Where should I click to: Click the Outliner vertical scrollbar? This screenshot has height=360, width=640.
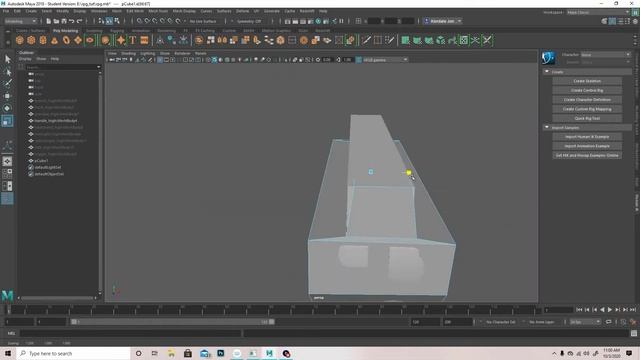coord(100,182)
